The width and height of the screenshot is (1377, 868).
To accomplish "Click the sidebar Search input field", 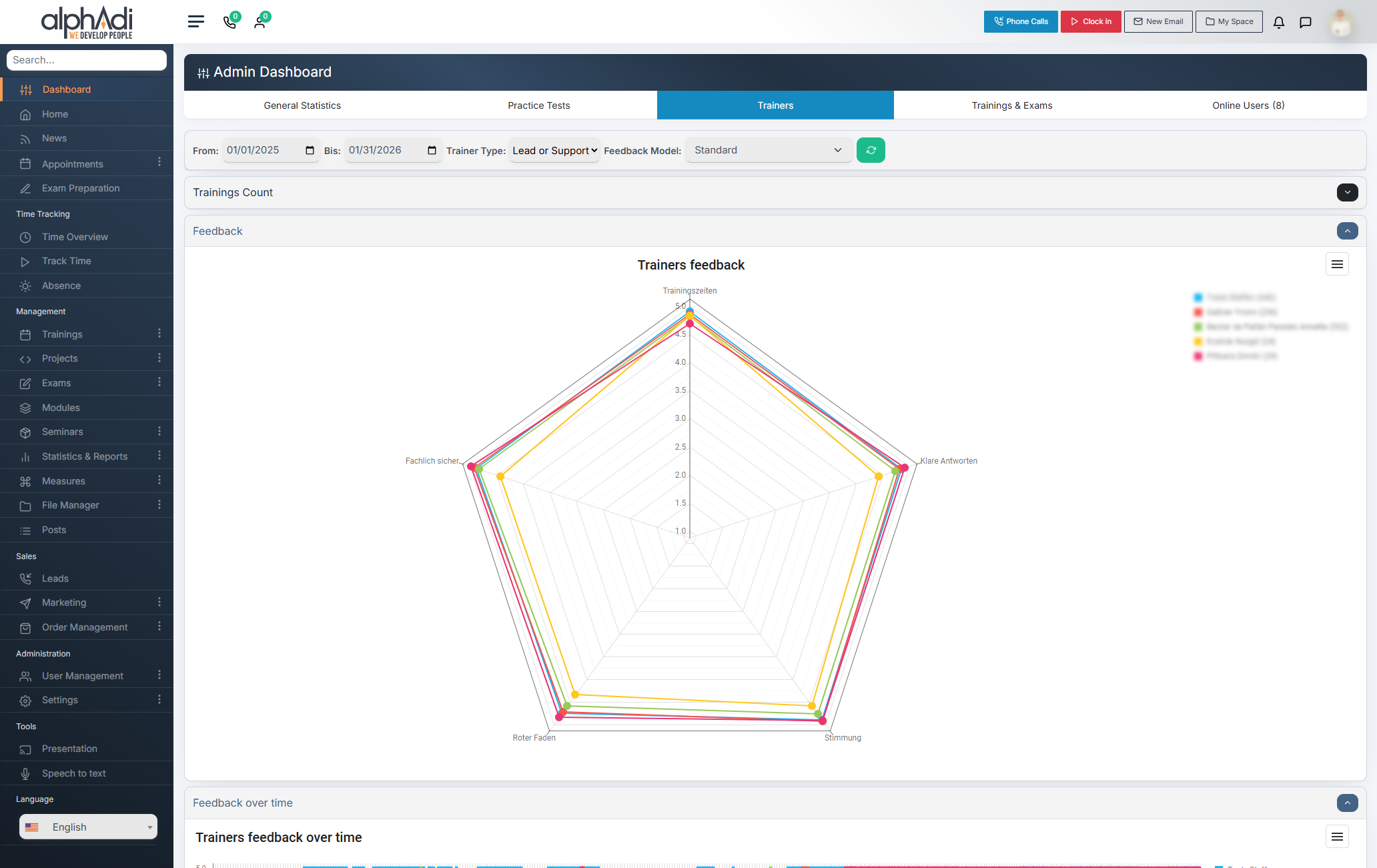I will 87,60.
